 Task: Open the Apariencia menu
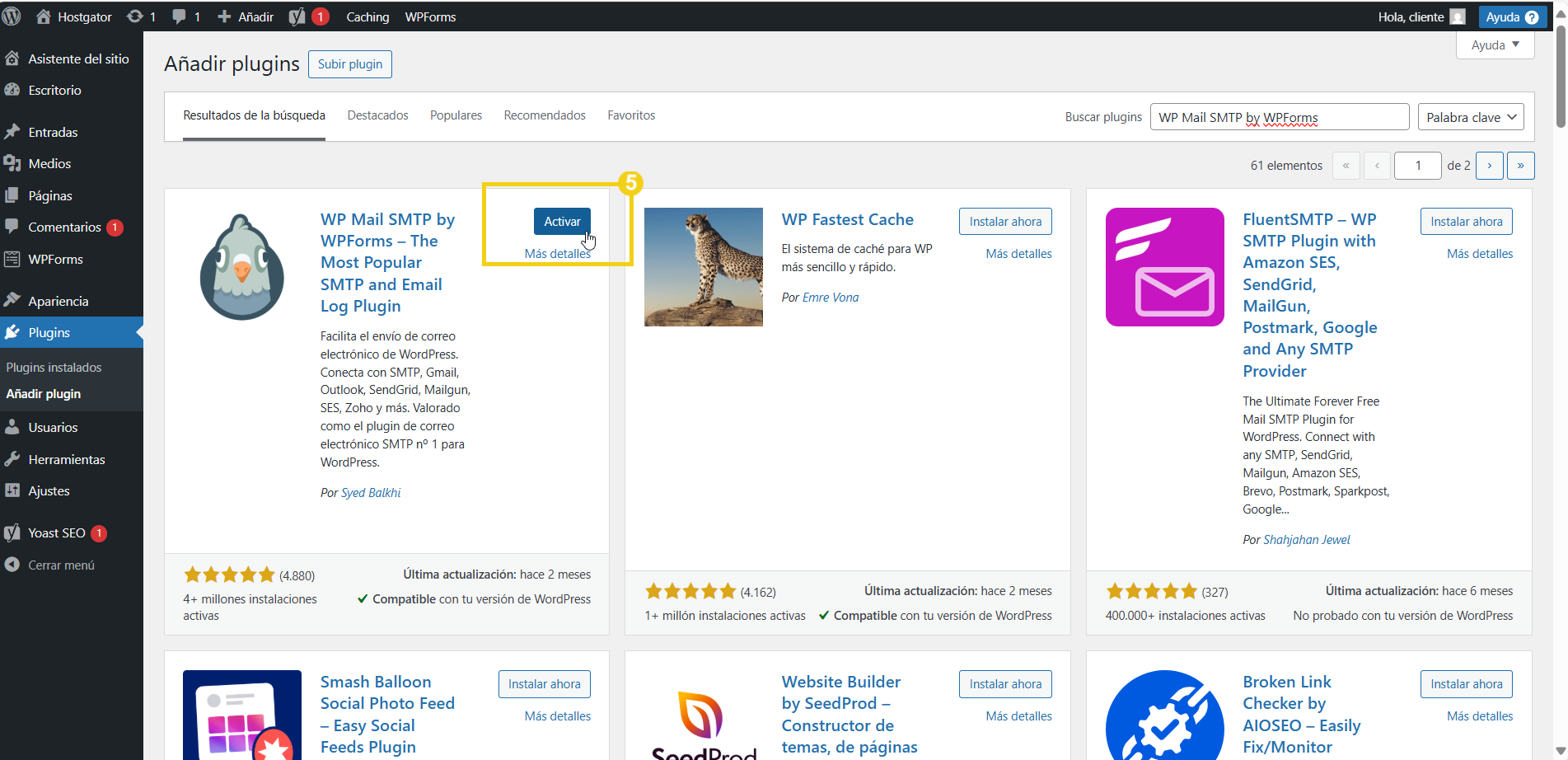pyautogui.click(x=72, y=301)
